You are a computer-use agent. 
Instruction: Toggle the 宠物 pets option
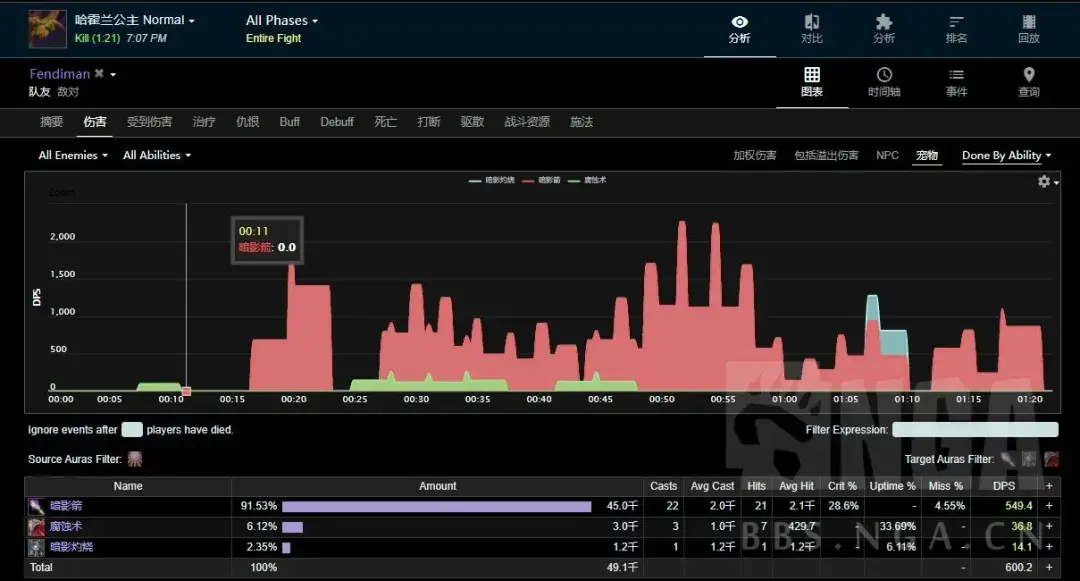pyautogui.click(x=927, y=156)
